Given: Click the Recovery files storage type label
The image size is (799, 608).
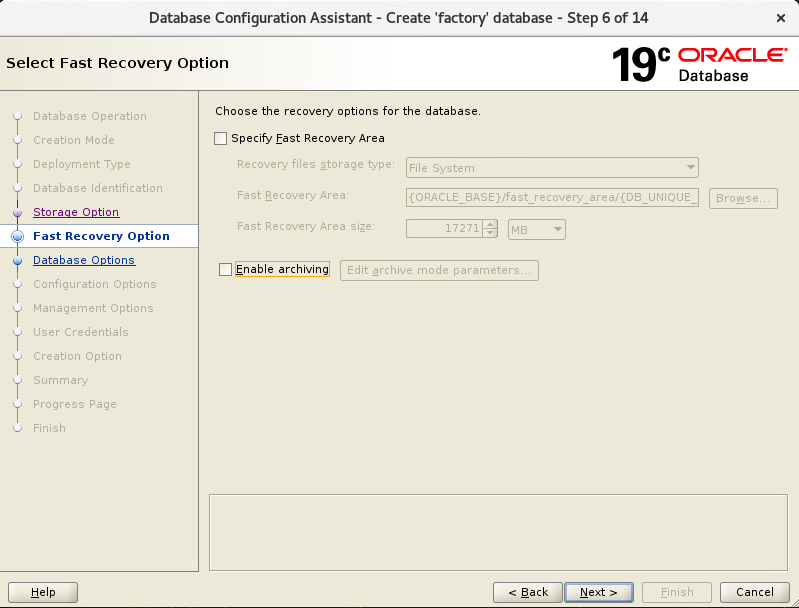Looking at the screenshot, I should pyautogui.click(x=315, y=164).
